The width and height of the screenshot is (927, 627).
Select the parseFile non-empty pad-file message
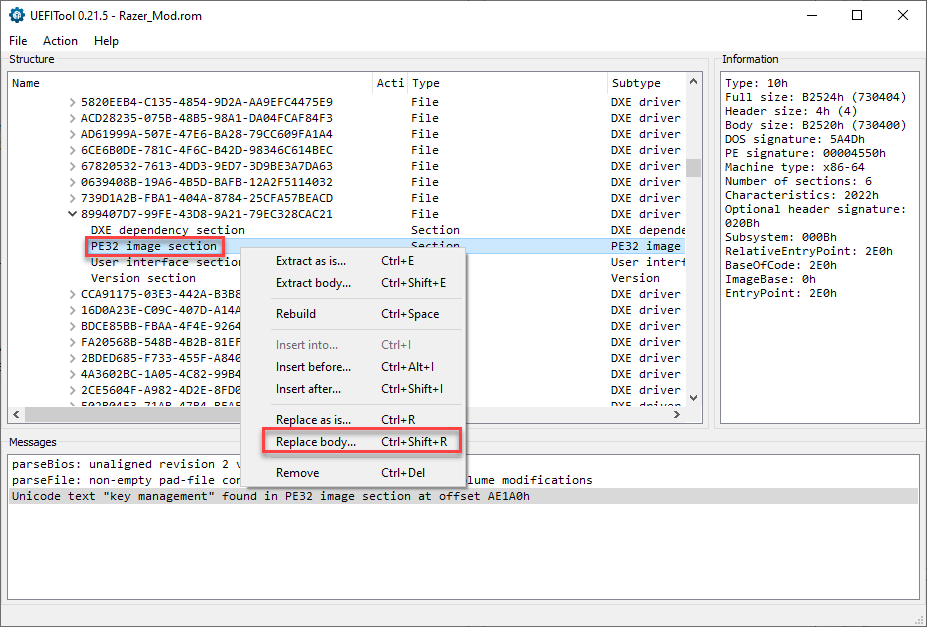point(464,480)
